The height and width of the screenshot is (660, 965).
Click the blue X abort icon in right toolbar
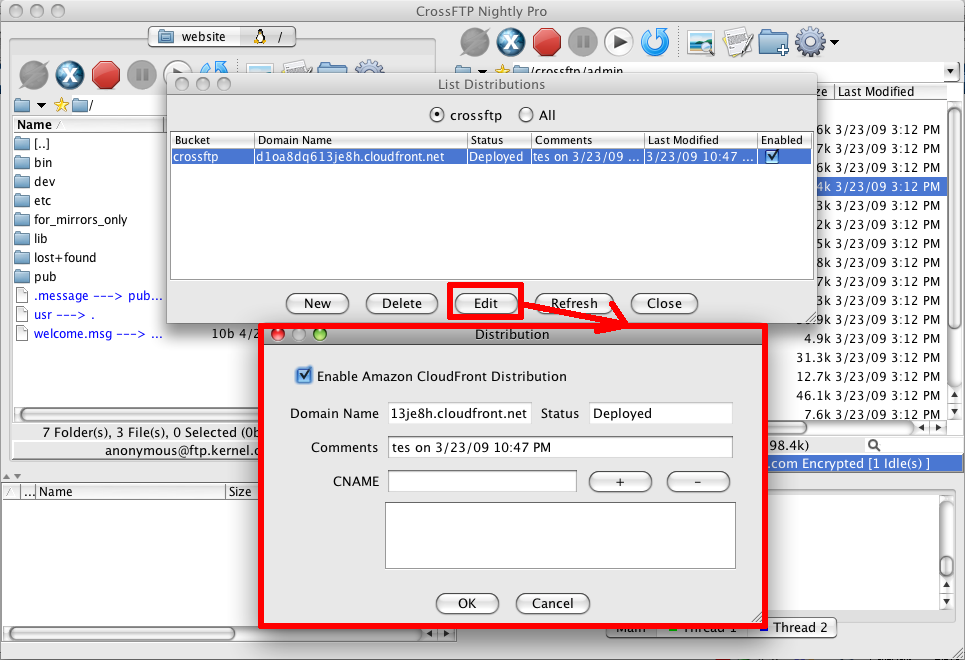pos(511,42)
